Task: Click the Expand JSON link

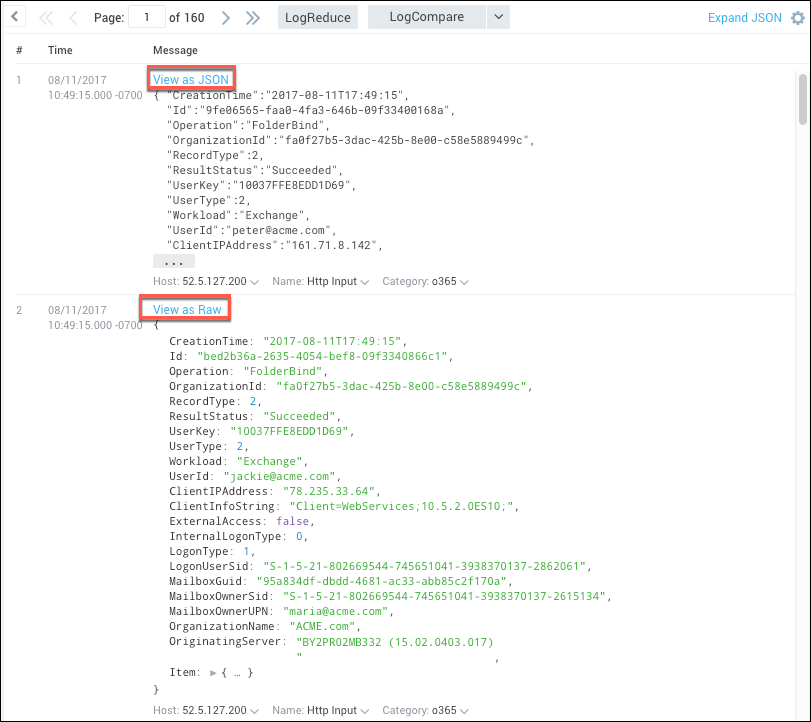Action: pos(744,16)
